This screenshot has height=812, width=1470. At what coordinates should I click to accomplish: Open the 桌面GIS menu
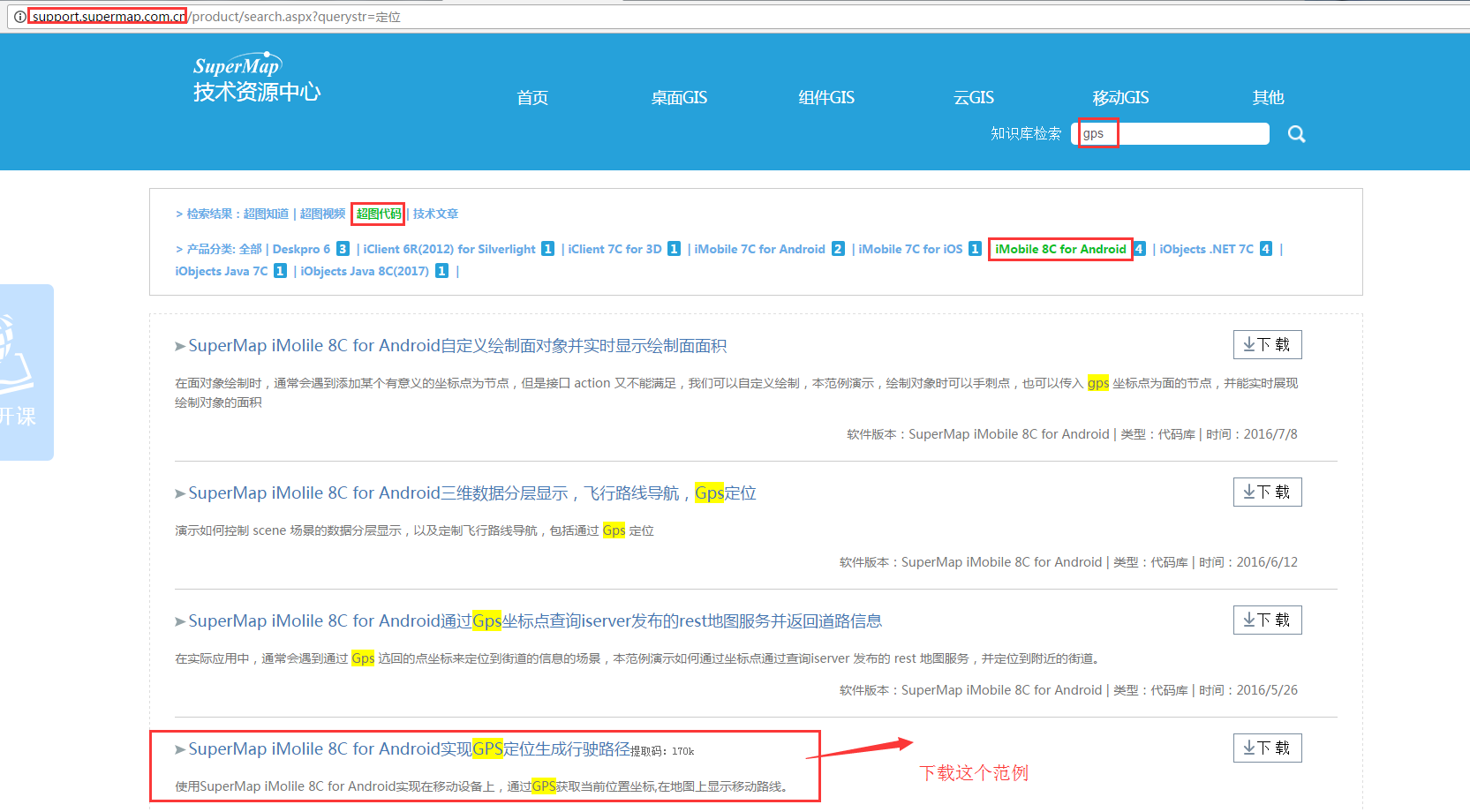pos(679,97)
